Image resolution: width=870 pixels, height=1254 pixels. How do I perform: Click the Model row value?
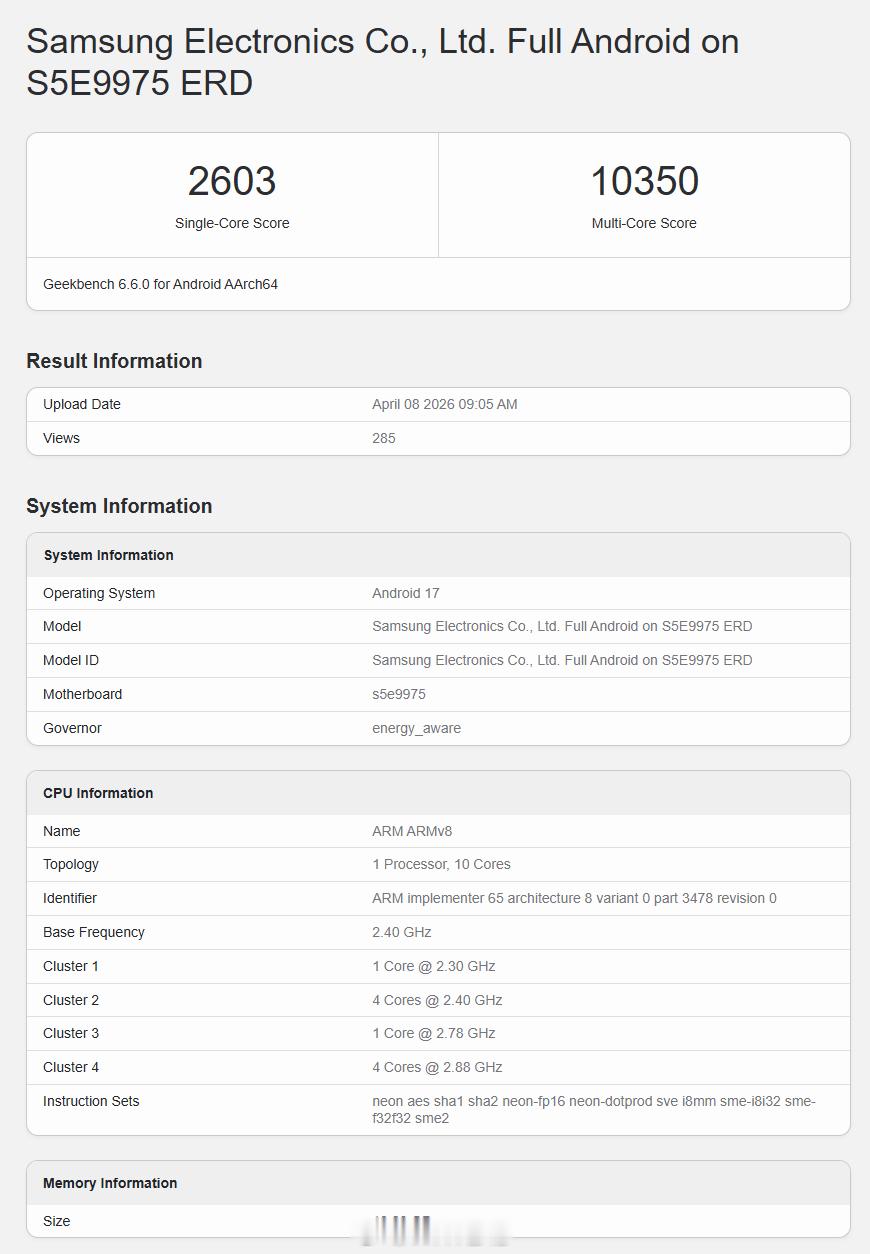(560, 626)
